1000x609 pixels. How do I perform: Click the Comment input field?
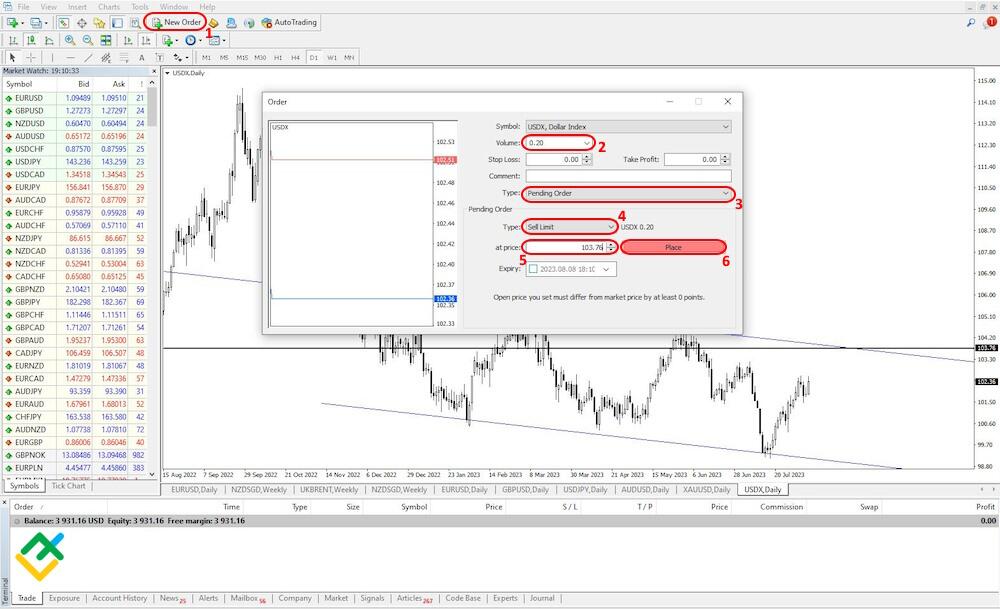click(x=628, y=176)
